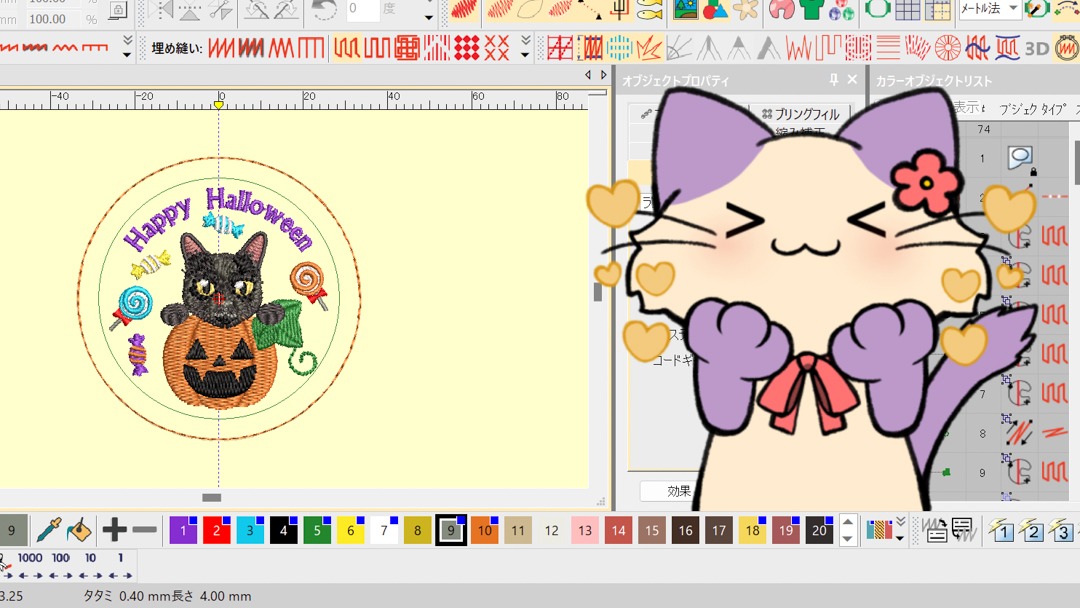Select the 3D stitch effect icon
Viewport: 1080px width, 608px height.
(1037, 48)
